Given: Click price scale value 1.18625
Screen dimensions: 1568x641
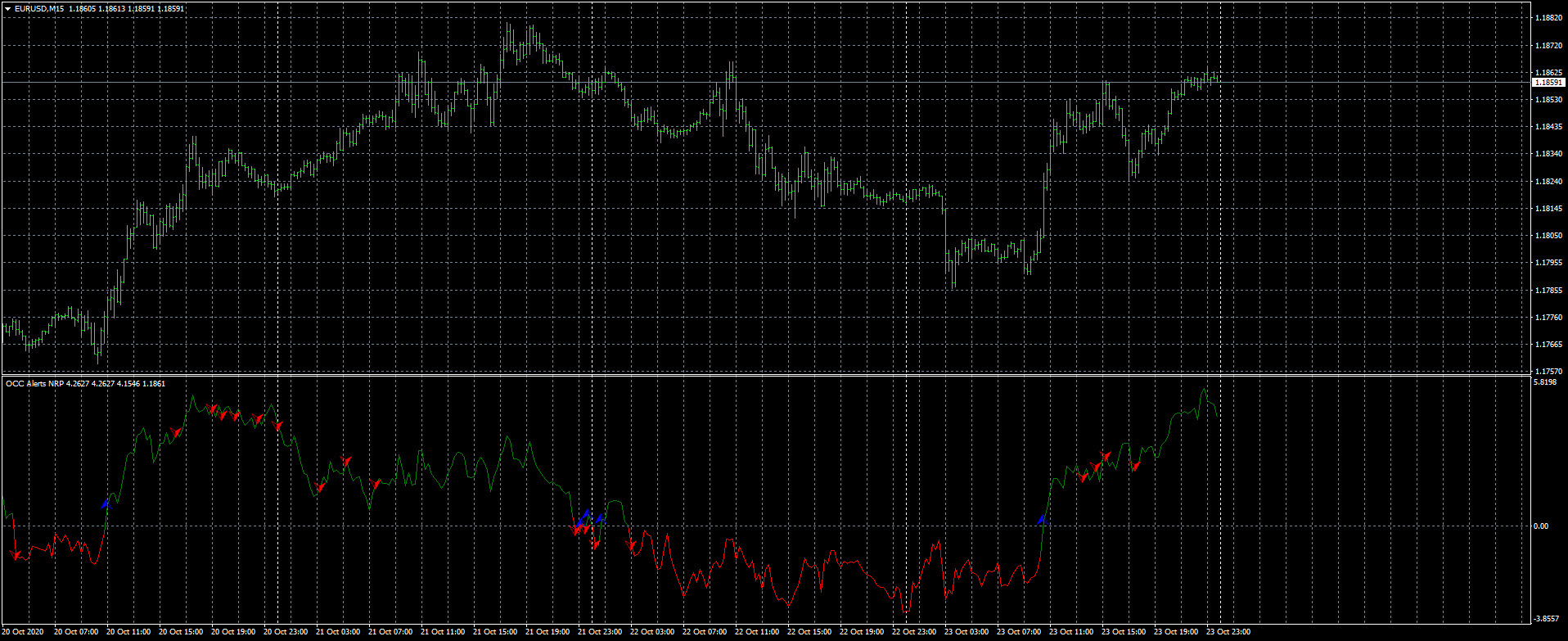Looking at the screenshot, I should tap(1548, 73).
